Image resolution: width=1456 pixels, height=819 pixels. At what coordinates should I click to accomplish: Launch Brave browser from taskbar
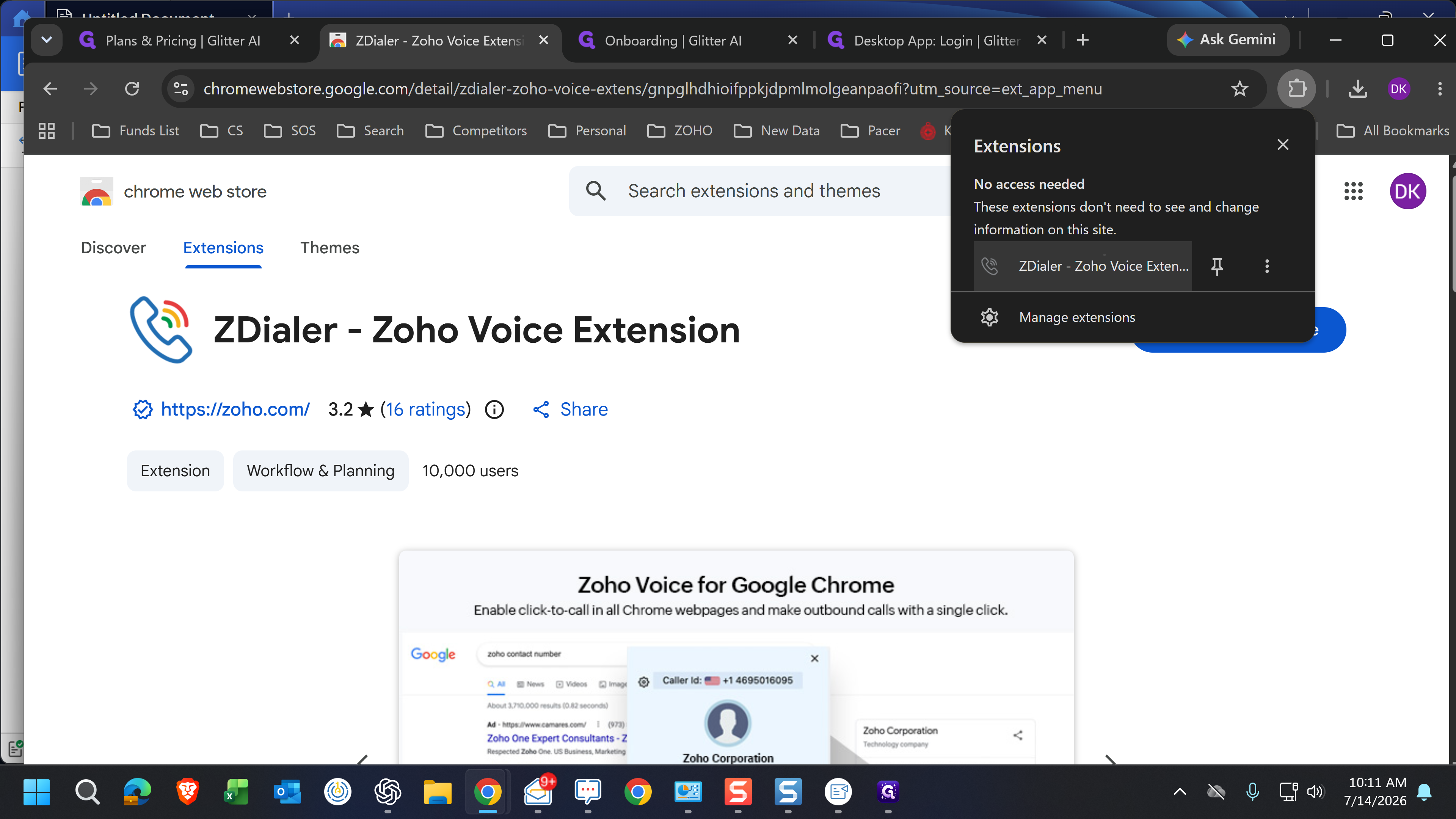[x=187, y=792]
